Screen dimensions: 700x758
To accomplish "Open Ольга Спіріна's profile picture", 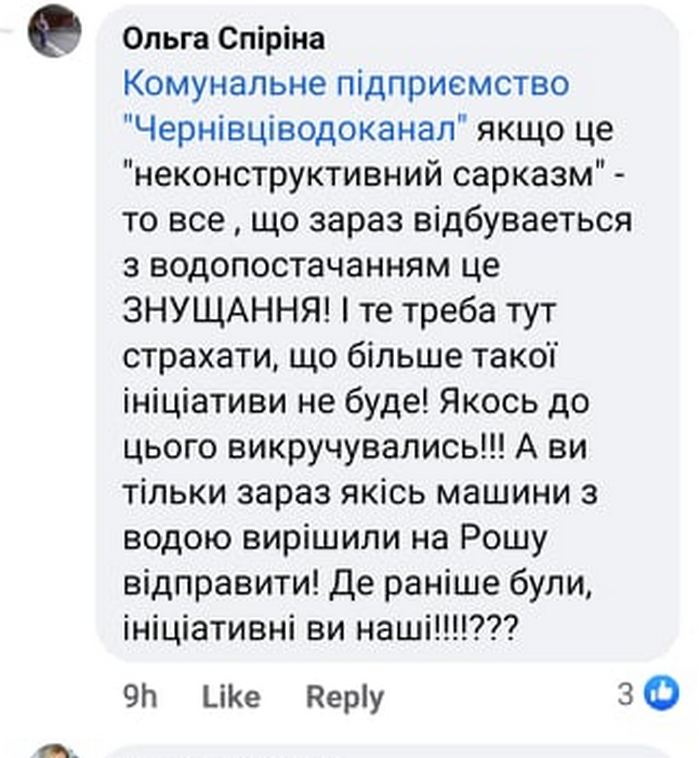I will point(54,31).
